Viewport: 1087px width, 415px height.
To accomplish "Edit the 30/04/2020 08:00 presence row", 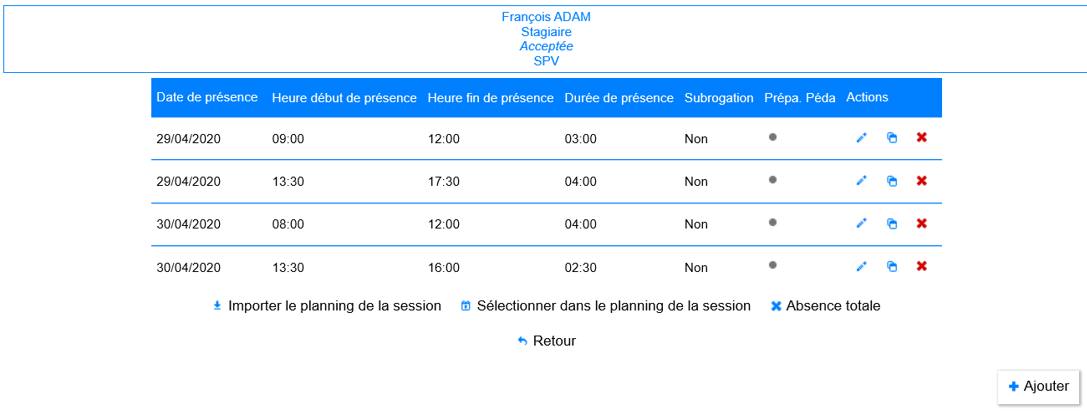I will click(x=861, y=224).
